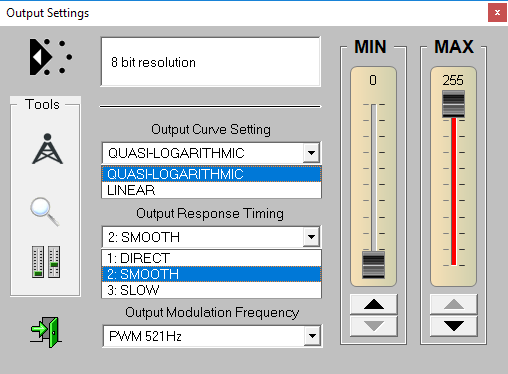
Task: Click the MIN down arrow button
Action: (x=374, y=326)
